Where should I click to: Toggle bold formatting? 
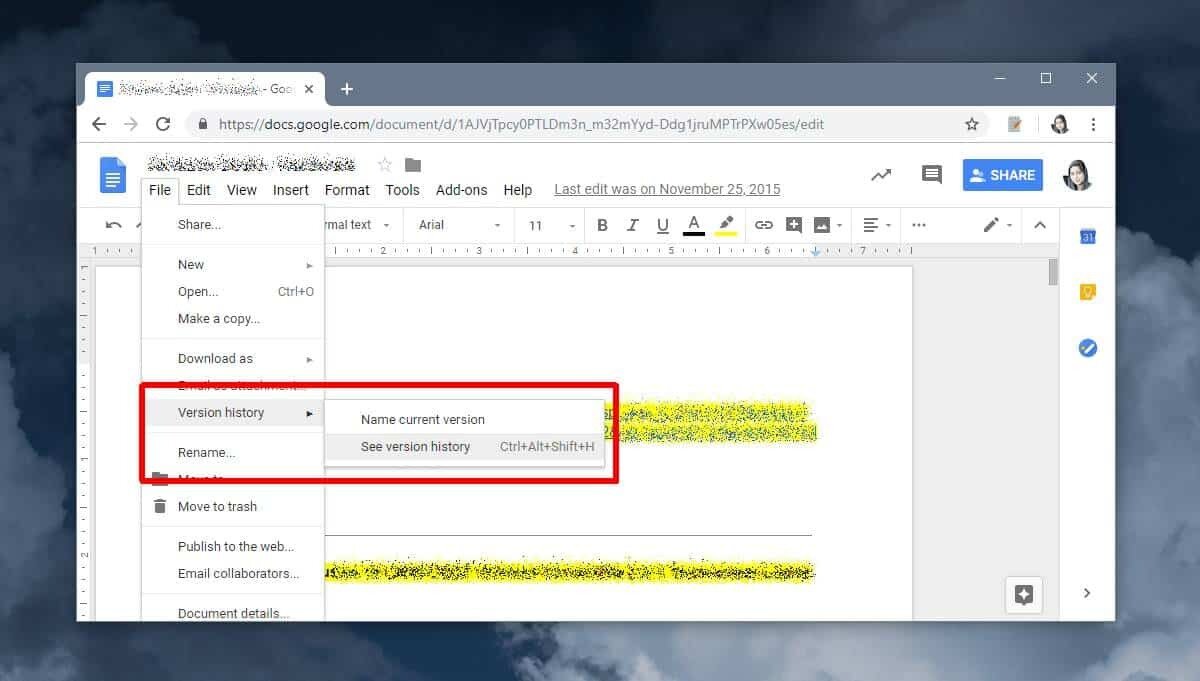point(602,225)
